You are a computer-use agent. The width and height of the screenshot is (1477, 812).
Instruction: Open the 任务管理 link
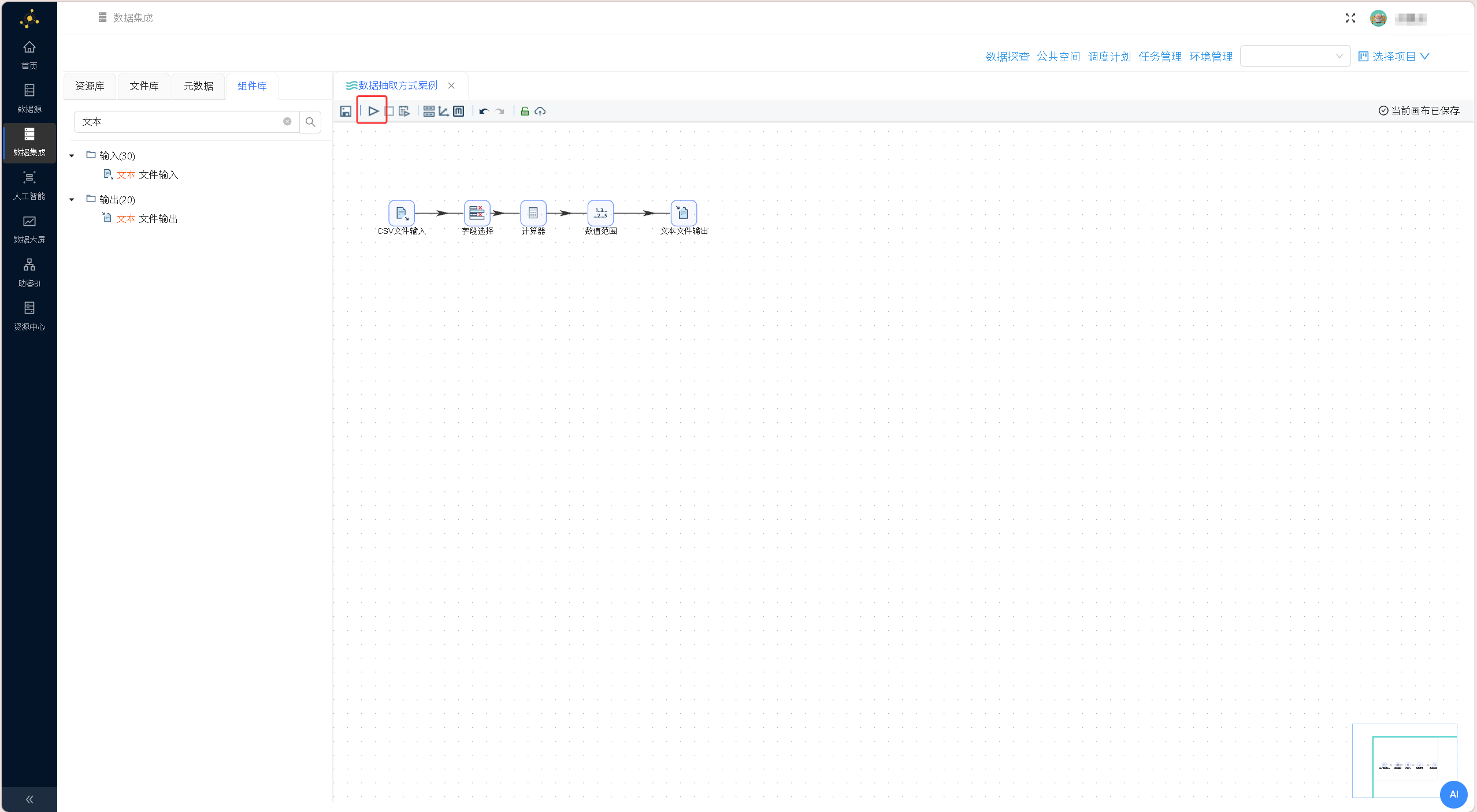(x=1160, y=57)
